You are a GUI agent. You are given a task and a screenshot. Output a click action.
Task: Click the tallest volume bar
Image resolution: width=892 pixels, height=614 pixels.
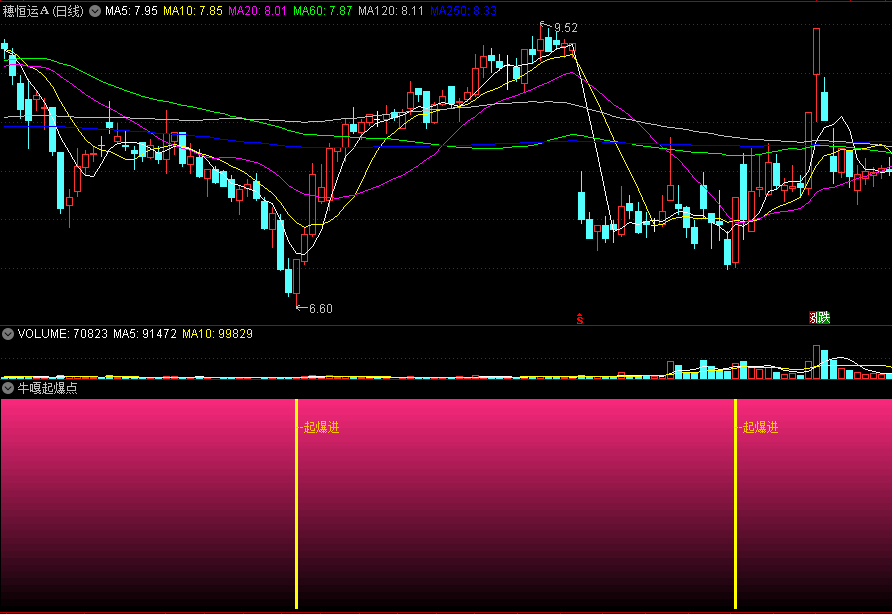817,362
